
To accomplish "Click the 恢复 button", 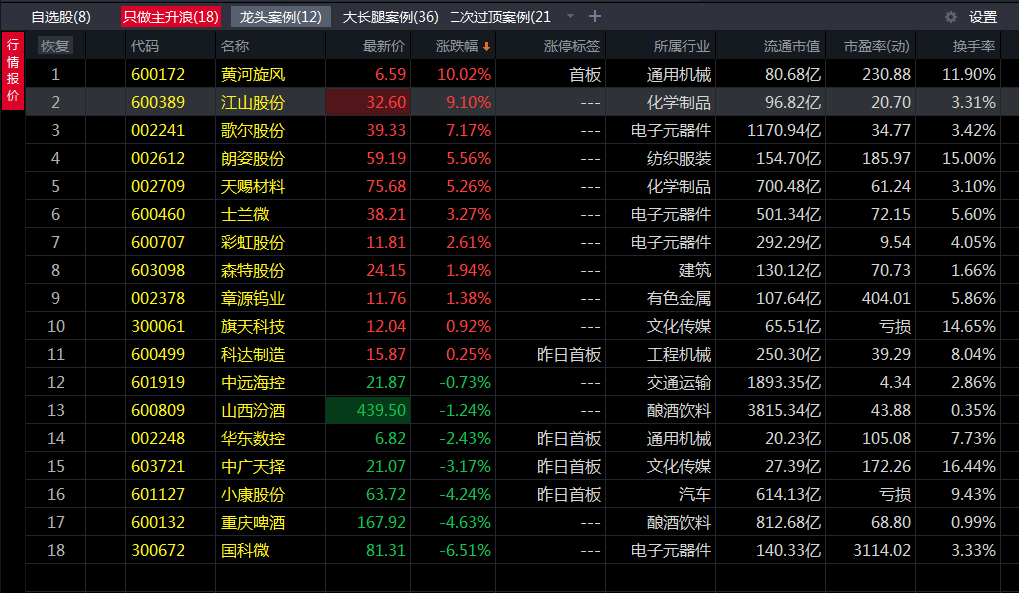I will tap(55, 46).
